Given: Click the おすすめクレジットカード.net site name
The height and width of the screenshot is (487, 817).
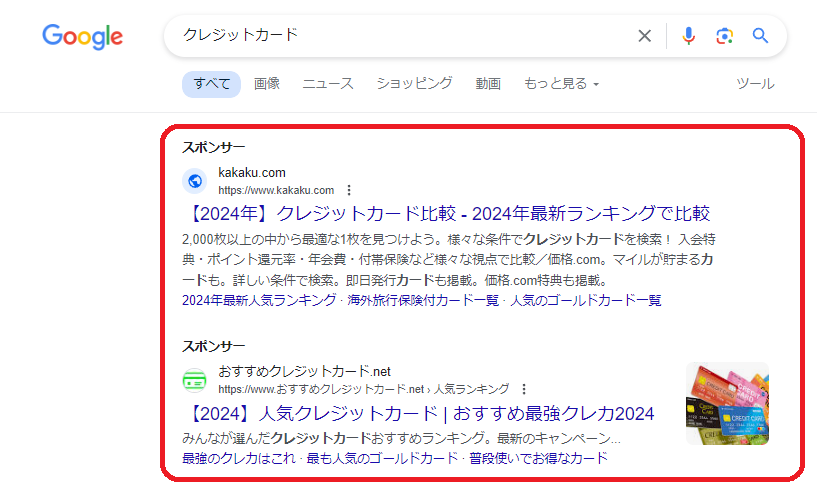Looking at the screenshot, I should coord(304,371).
